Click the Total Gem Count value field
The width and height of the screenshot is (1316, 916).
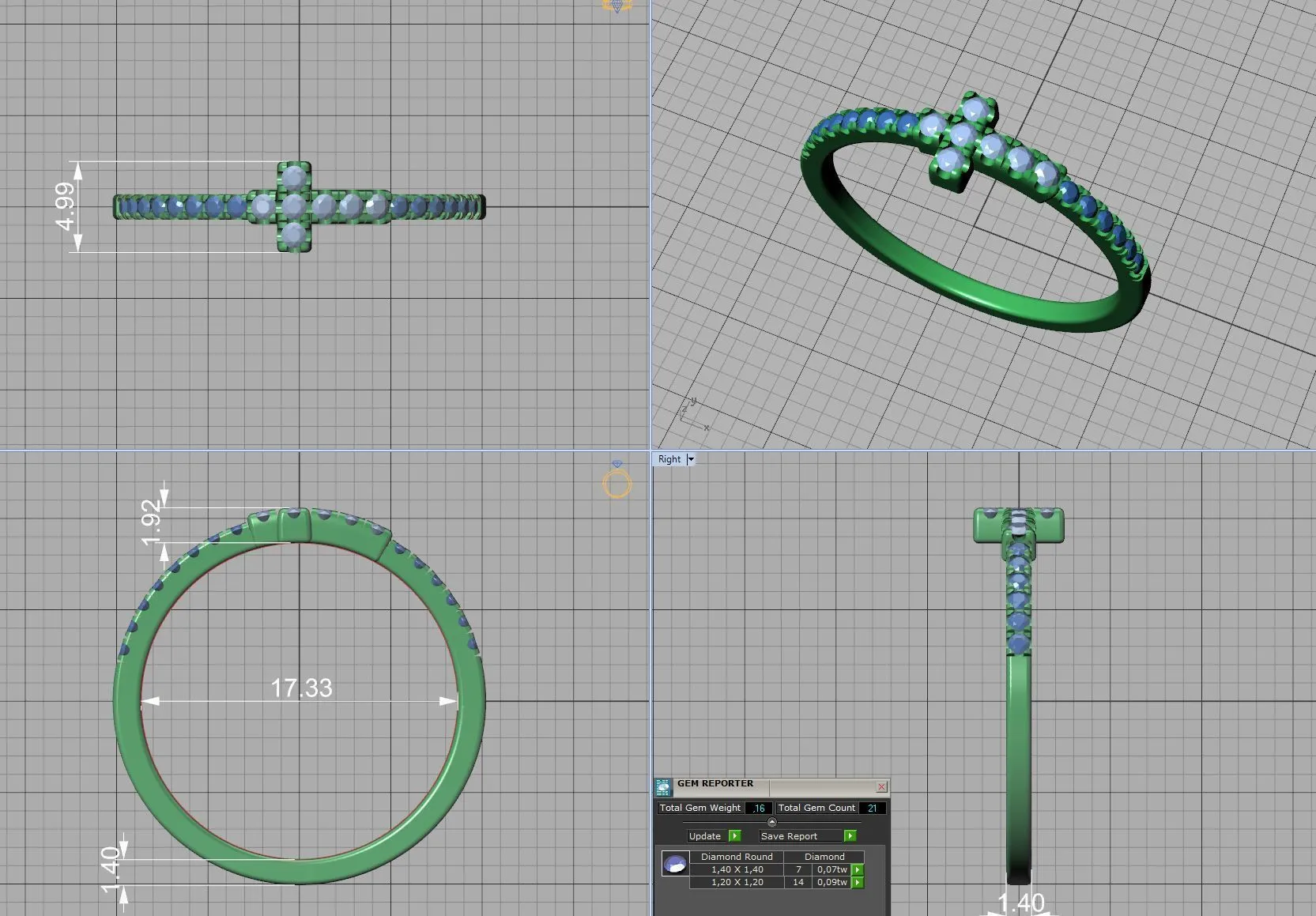tap(872, 808)
